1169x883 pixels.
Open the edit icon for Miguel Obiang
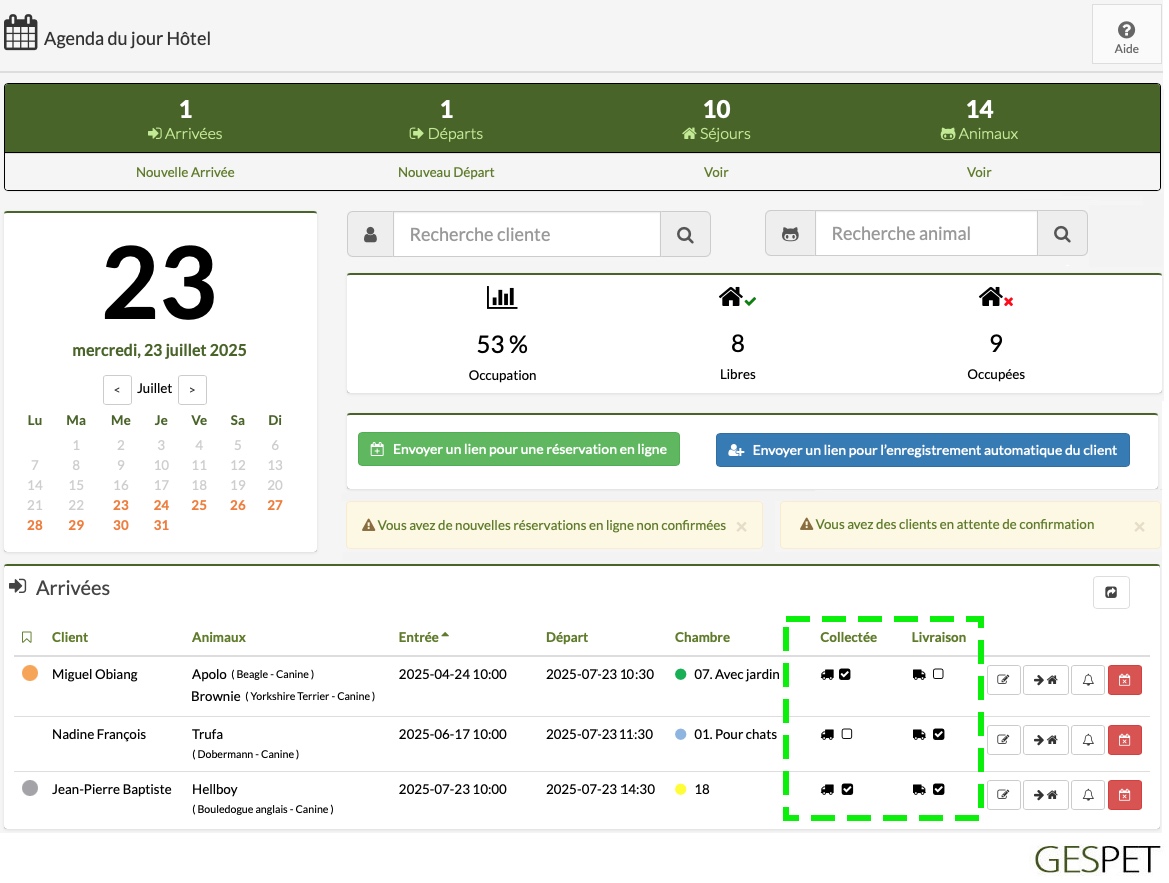1003,680
